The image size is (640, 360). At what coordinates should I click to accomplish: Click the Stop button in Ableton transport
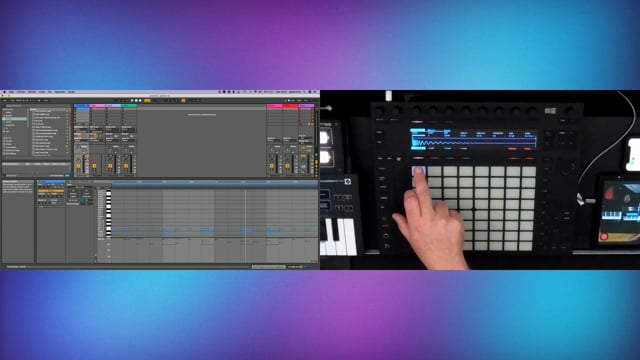[x=136, y=100]
